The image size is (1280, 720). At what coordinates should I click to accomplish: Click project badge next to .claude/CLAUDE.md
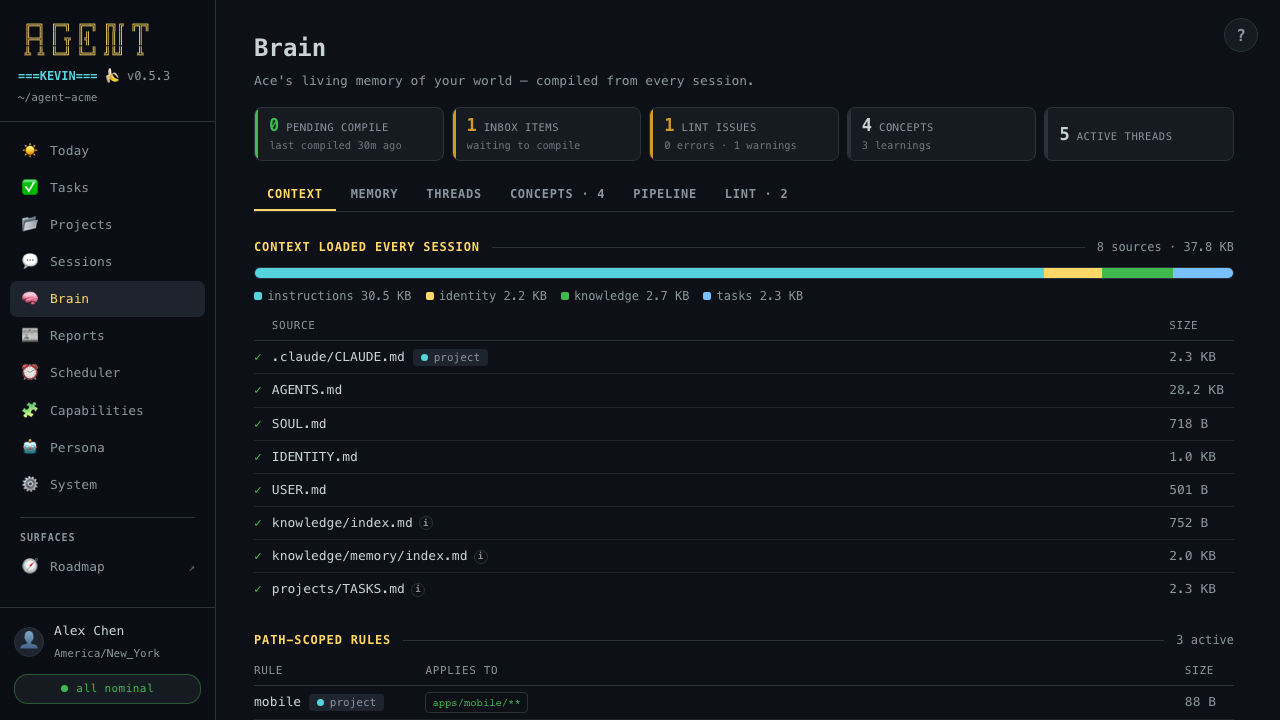tap(450, 357)
